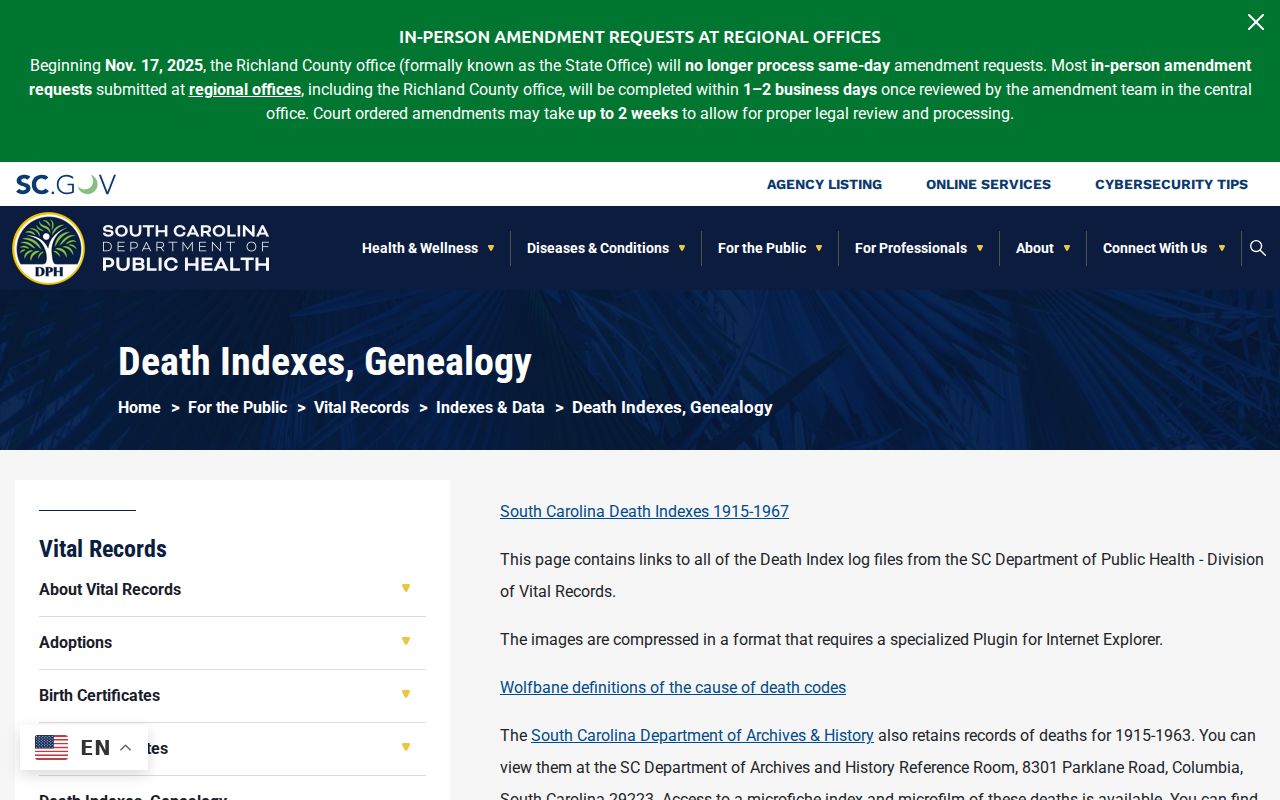Open the Online Services link
The height and width of the screenshot is (800, 1280).
(988, 184)
